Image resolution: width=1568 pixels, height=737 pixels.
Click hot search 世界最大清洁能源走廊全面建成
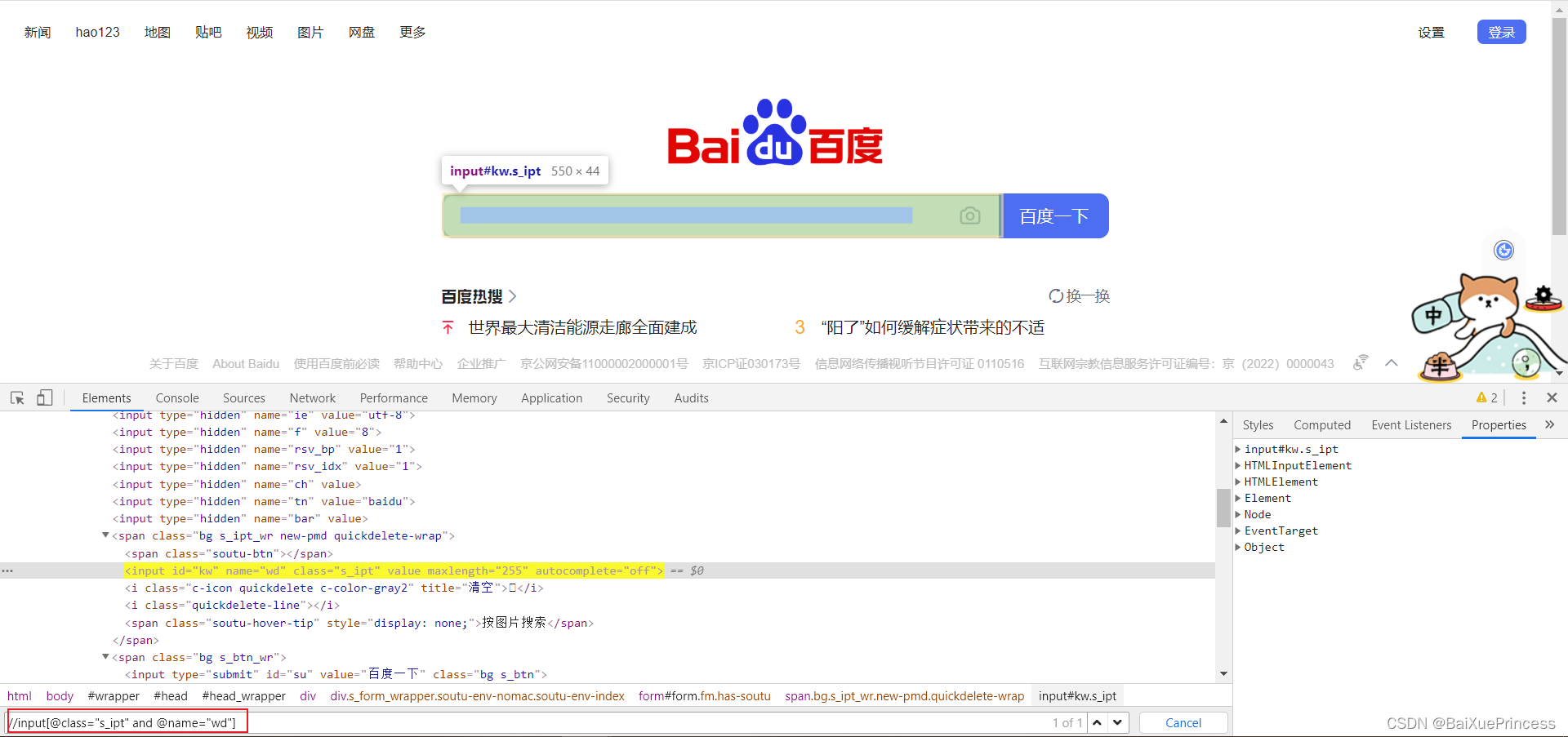click(582, 327)
